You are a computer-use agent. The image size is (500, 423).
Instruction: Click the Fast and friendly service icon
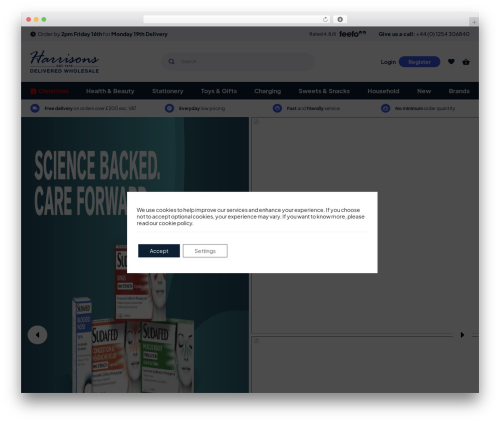[x=277, y=108]
